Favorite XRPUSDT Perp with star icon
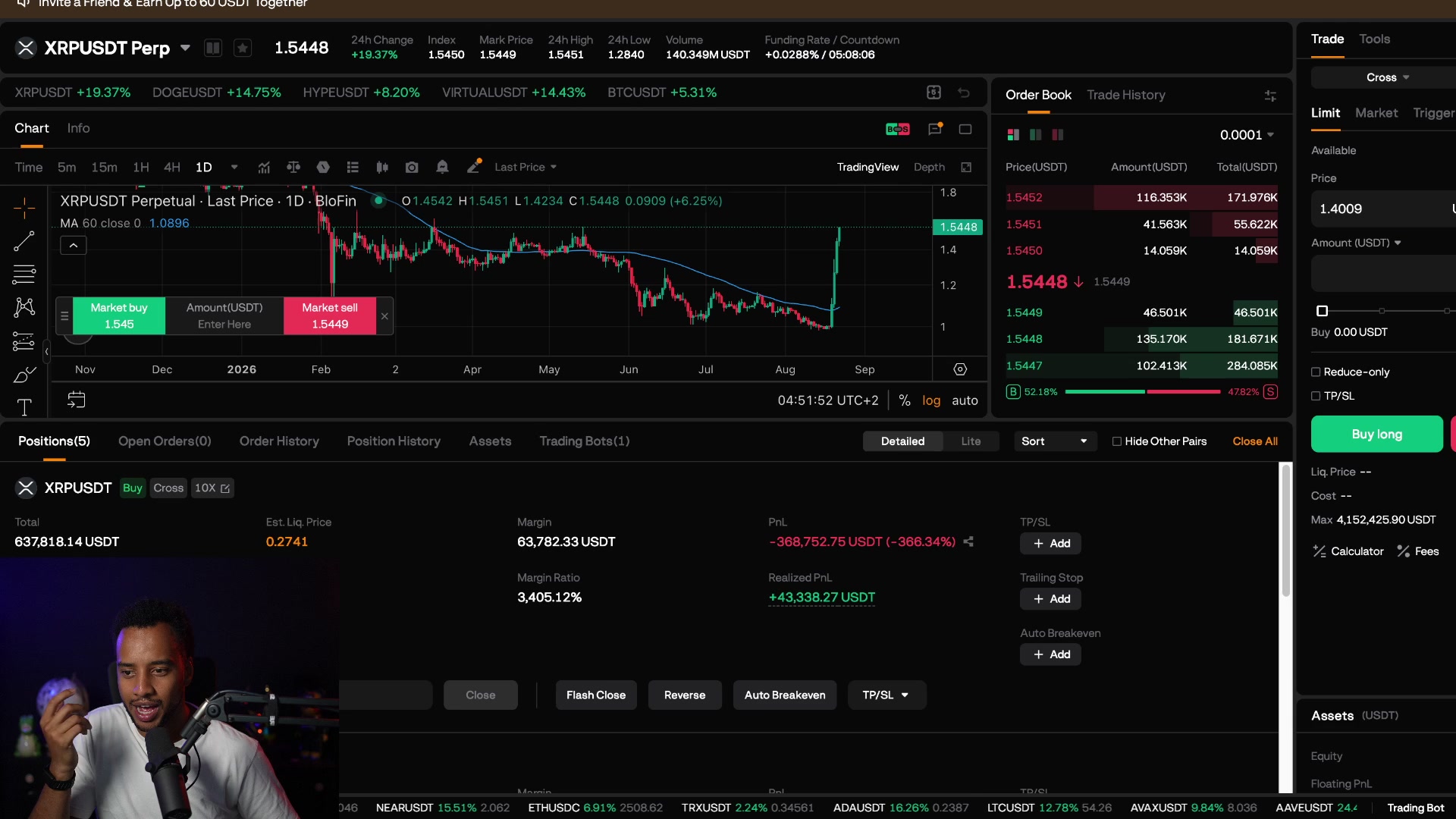Viewport: 1456px width, 819px height. 243,48
